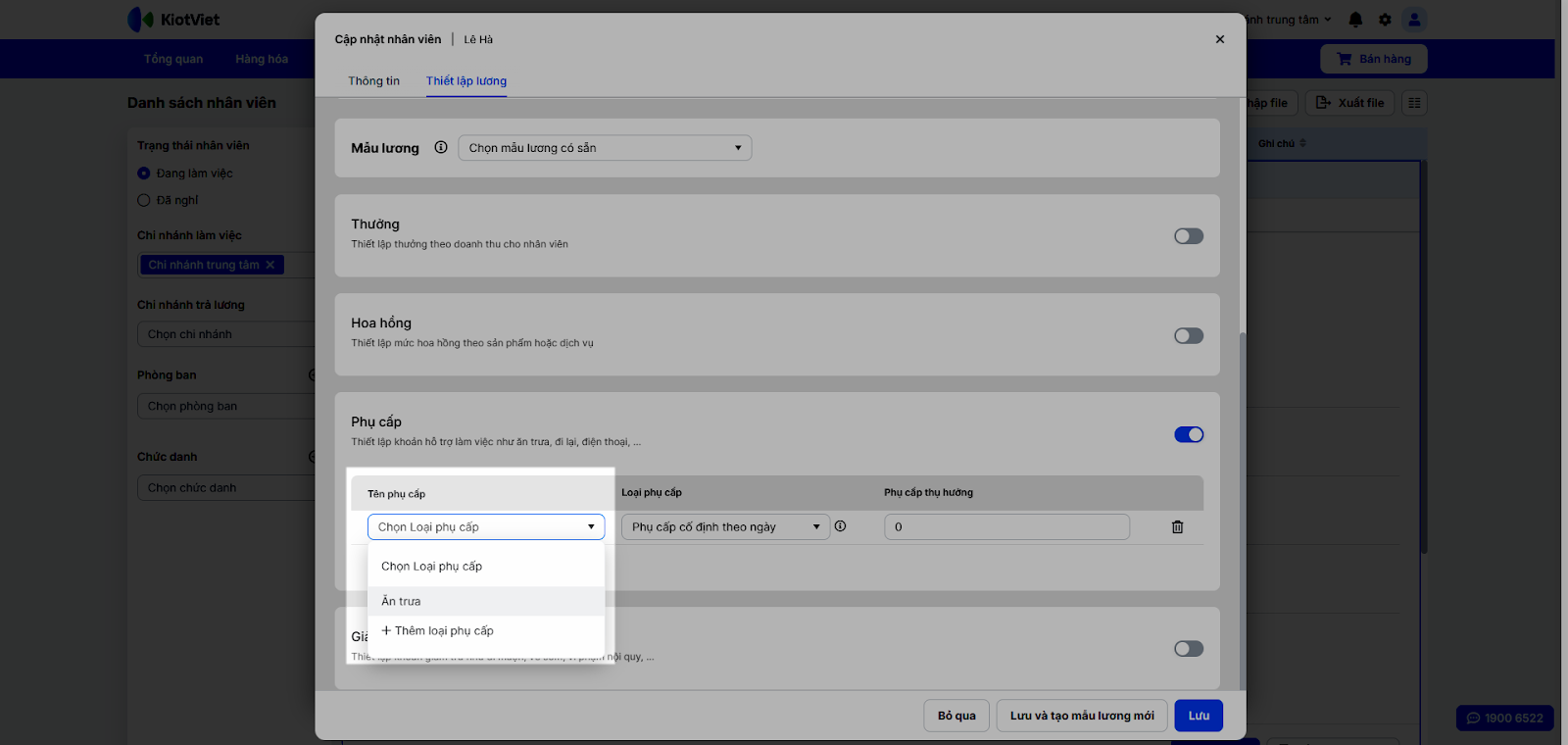The image size is (1568, 745).
Task: Click info icon next to Mẫu lương
Action: pyautogui.click(x=441, y=148)
